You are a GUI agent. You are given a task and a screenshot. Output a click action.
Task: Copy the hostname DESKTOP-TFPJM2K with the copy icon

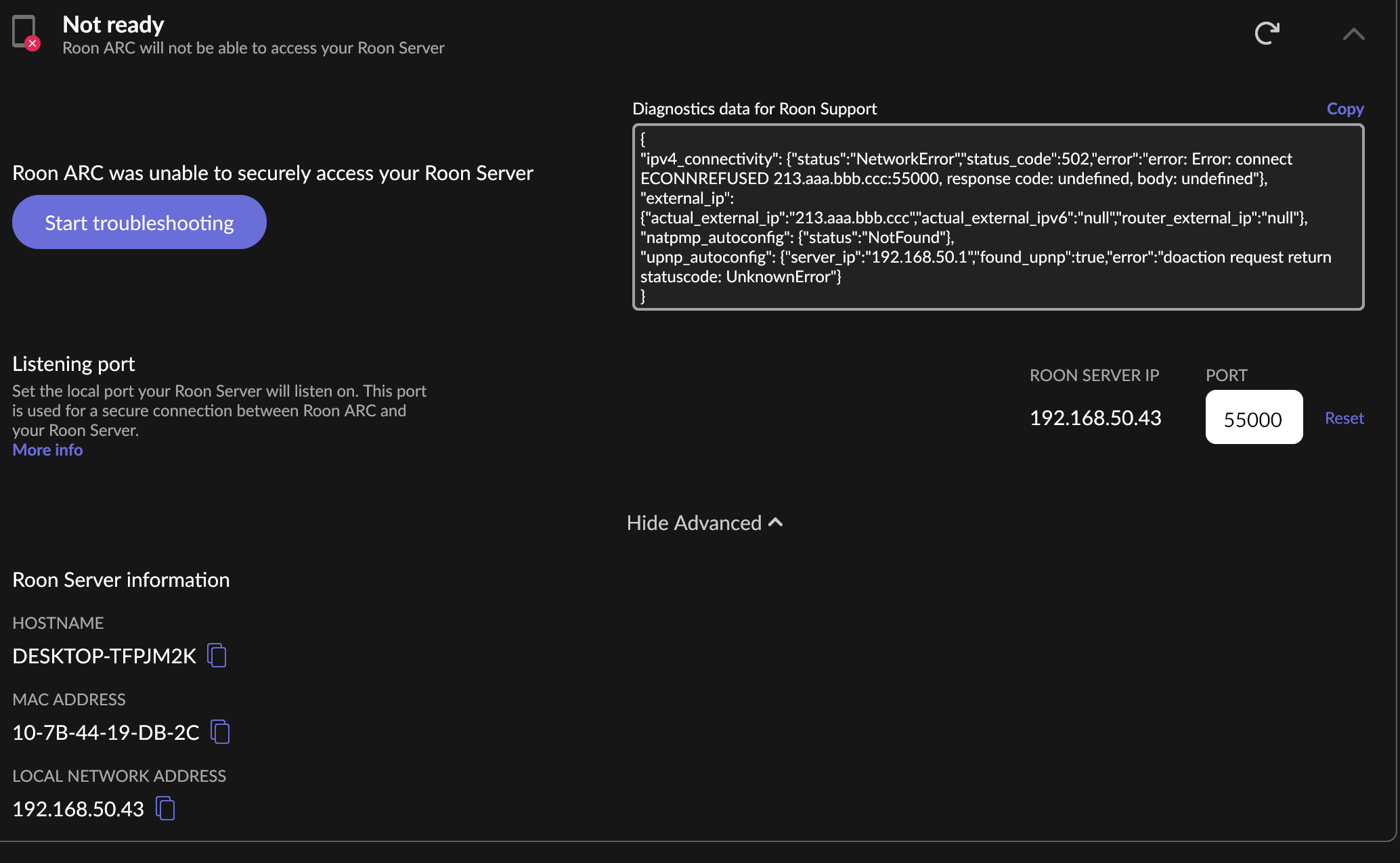217,655
